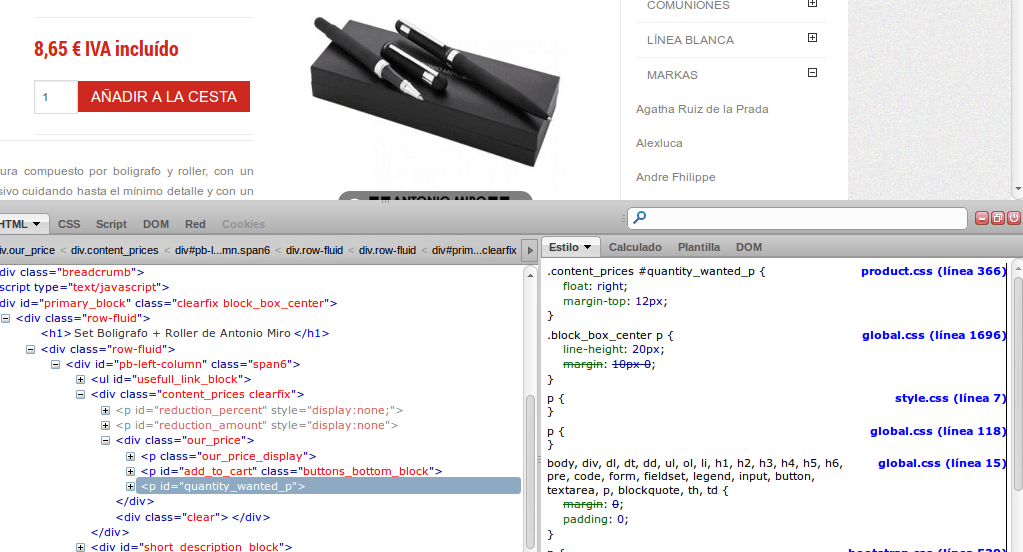Open global.css (línea 118) source link
The width and height of the screenshot is (1023, 552).
click(938, 431)
